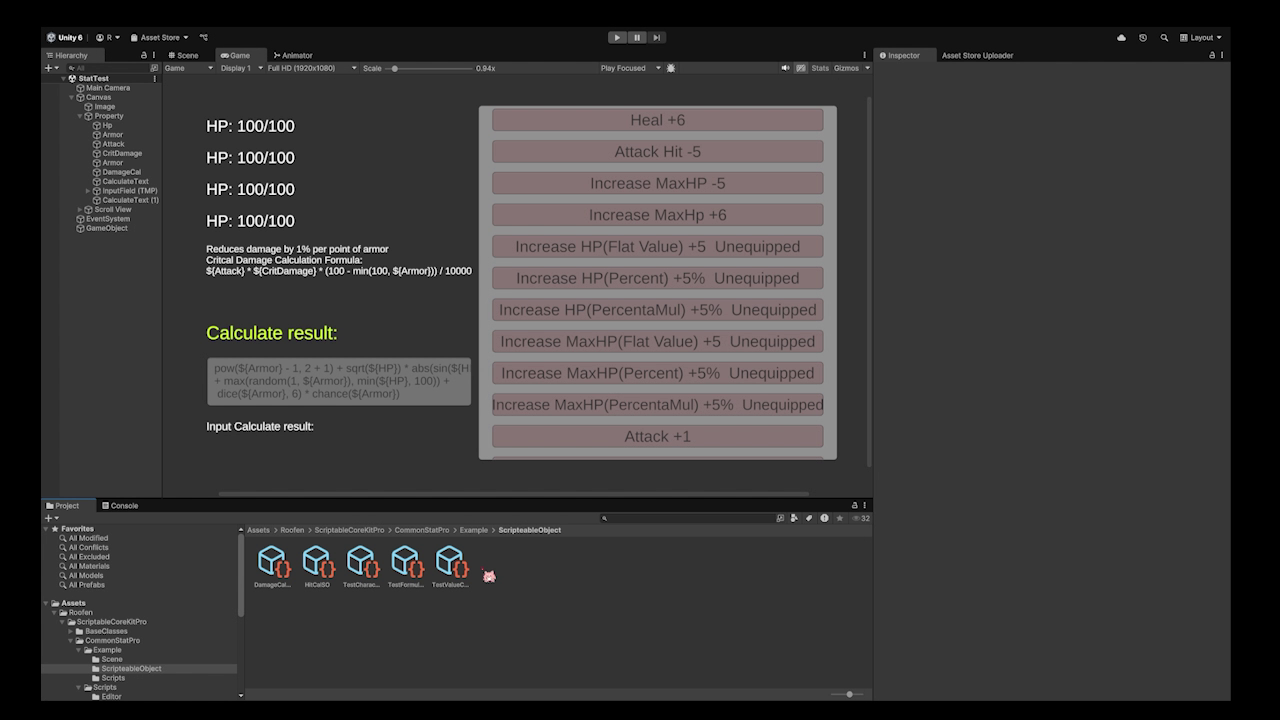The height and width of the screenshot is (720, 1280).
Task: Click the Attack +1 button
Action: coord(658,436)
